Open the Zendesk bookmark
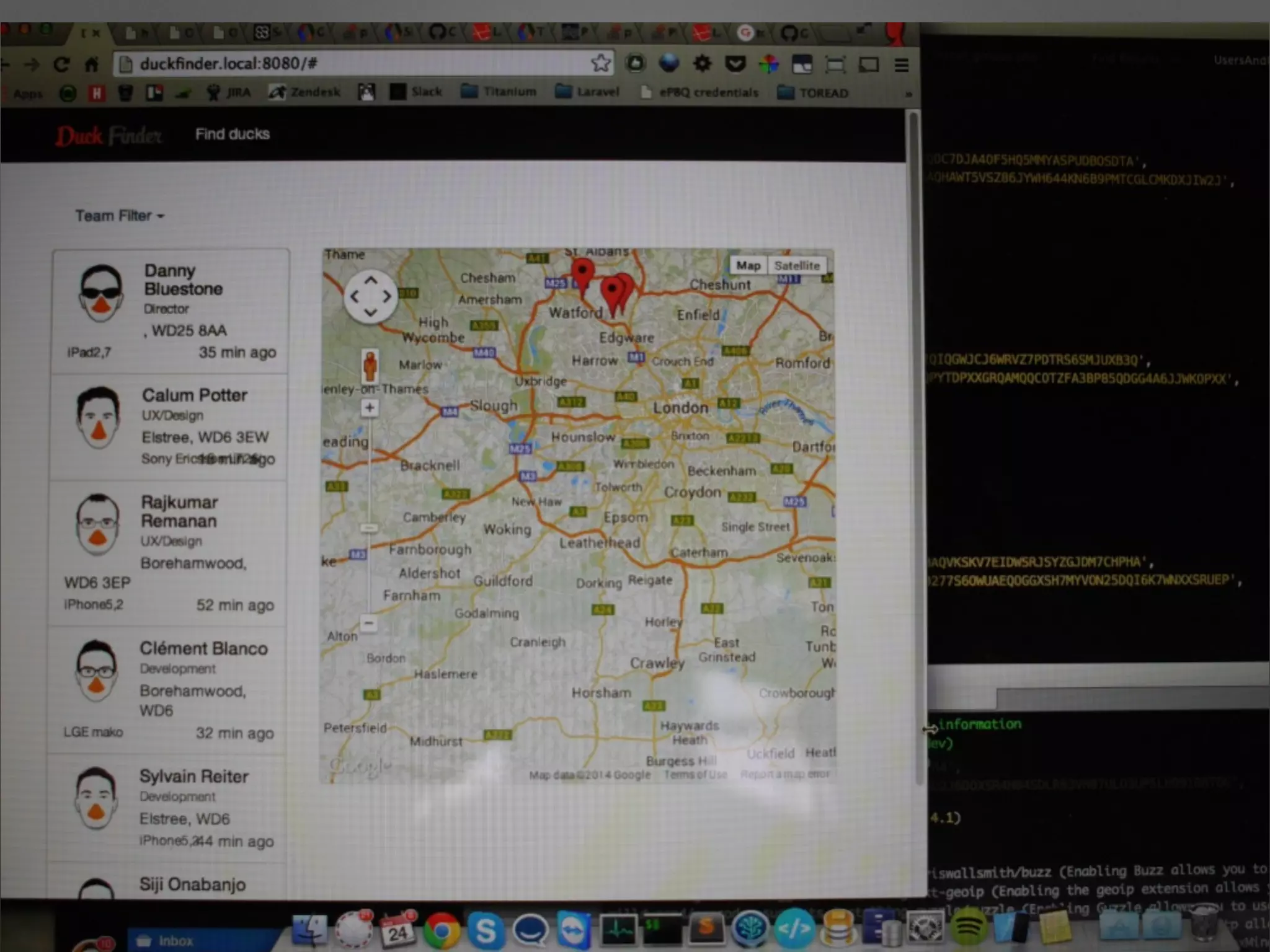1270x952 pixels. pyautogui.click(x=304, y=92)
